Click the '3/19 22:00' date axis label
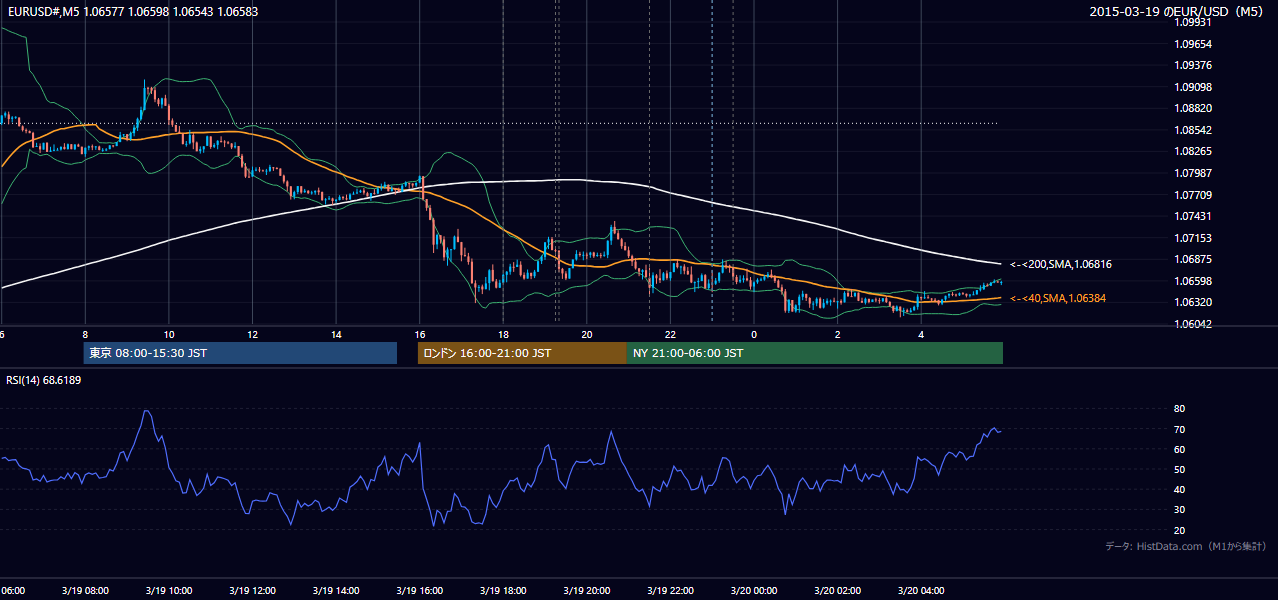 click(670, 591)
